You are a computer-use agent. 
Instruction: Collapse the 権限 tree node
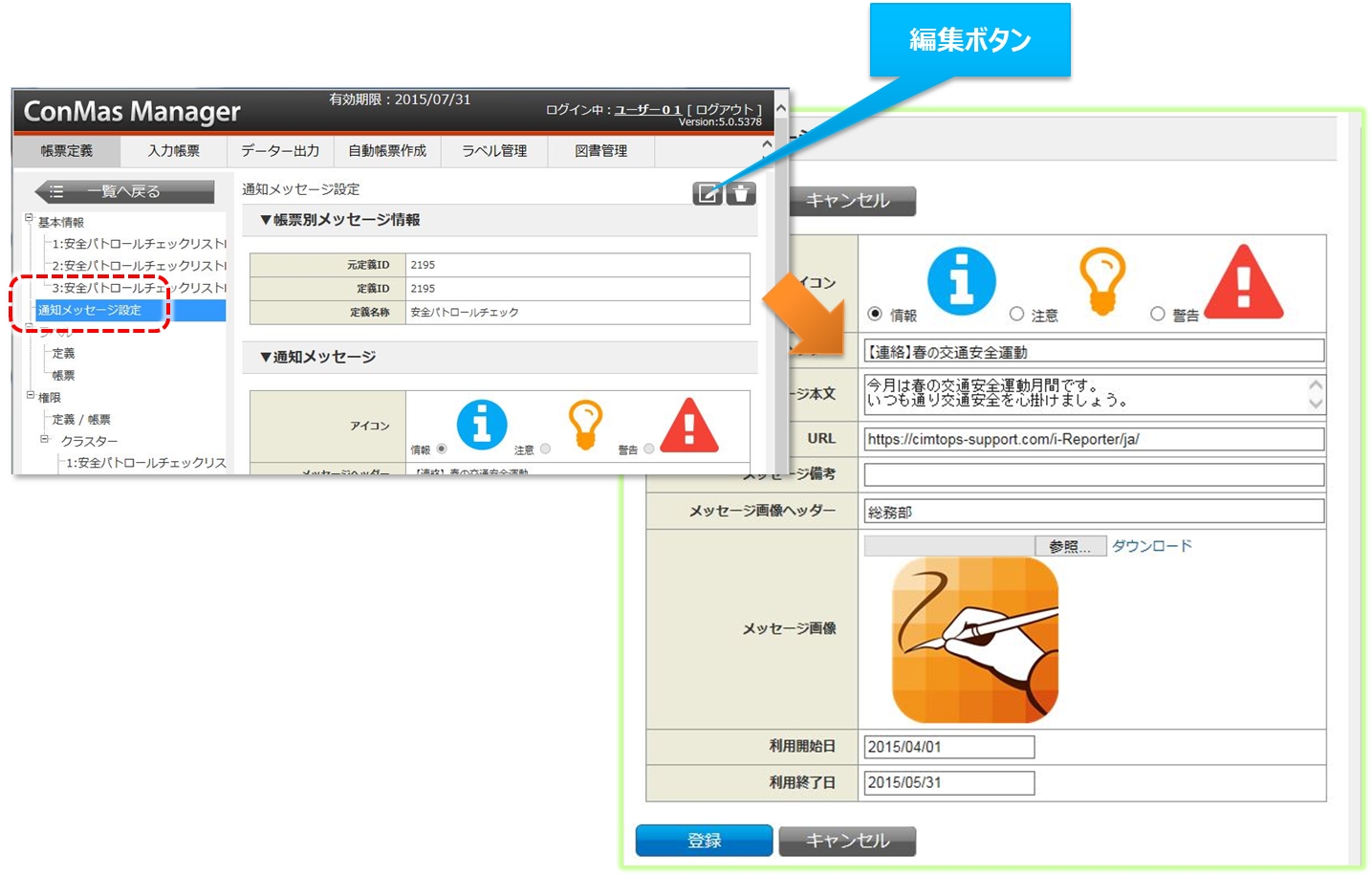tap(30, 394)
